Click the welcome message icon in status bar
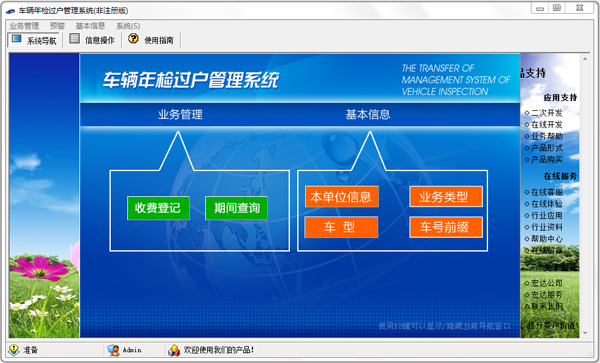Image resolution: width=600 pixels, height=363 pixels. click(174, 350)
